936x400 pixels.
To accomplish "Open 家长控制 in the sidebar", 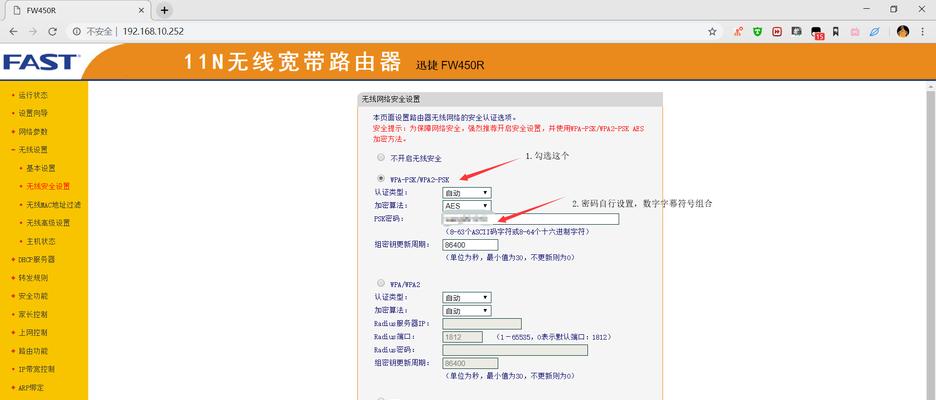I will [x=33, y=314].
